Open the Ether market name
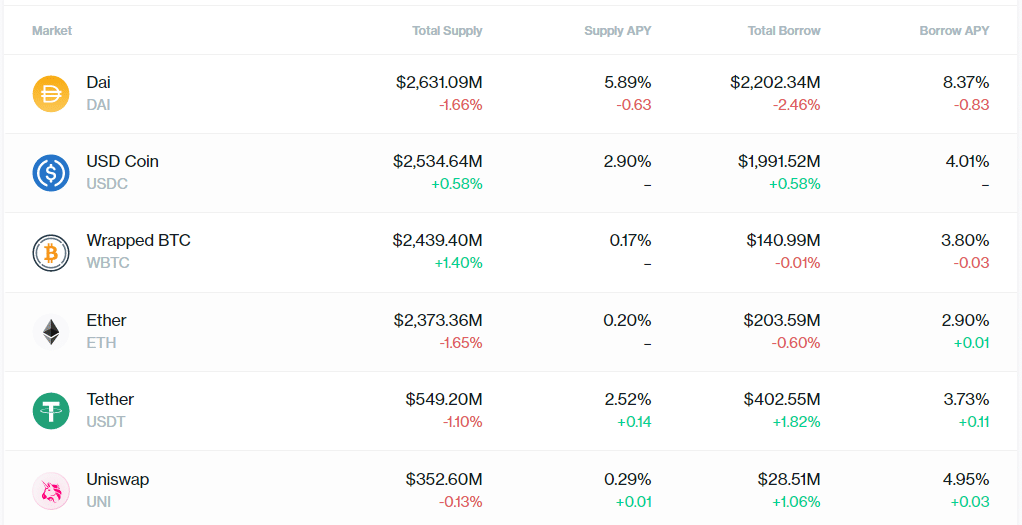Screen dimensions: 1022x525 coord(106,320)
